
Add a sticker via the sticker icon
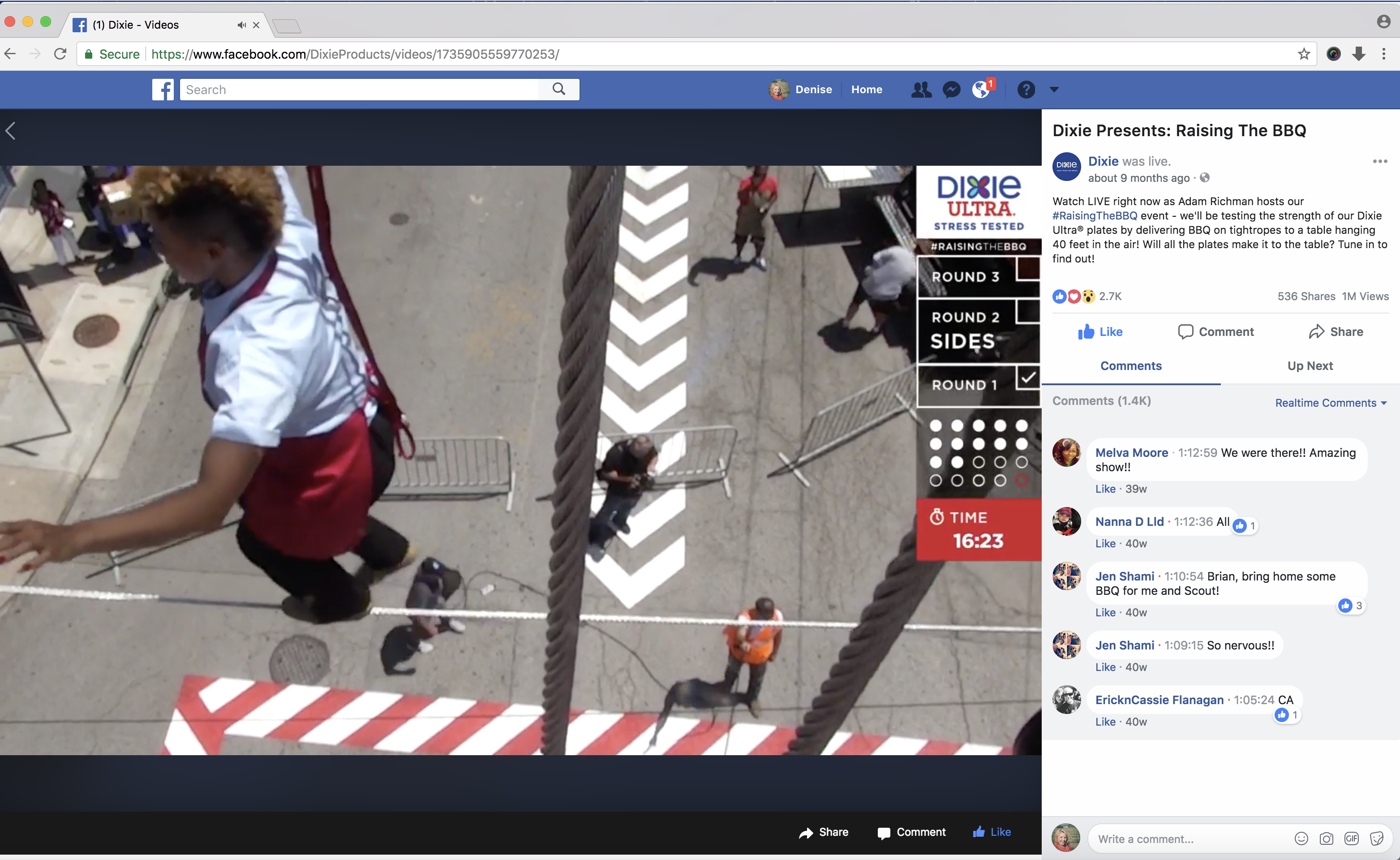1377,838
